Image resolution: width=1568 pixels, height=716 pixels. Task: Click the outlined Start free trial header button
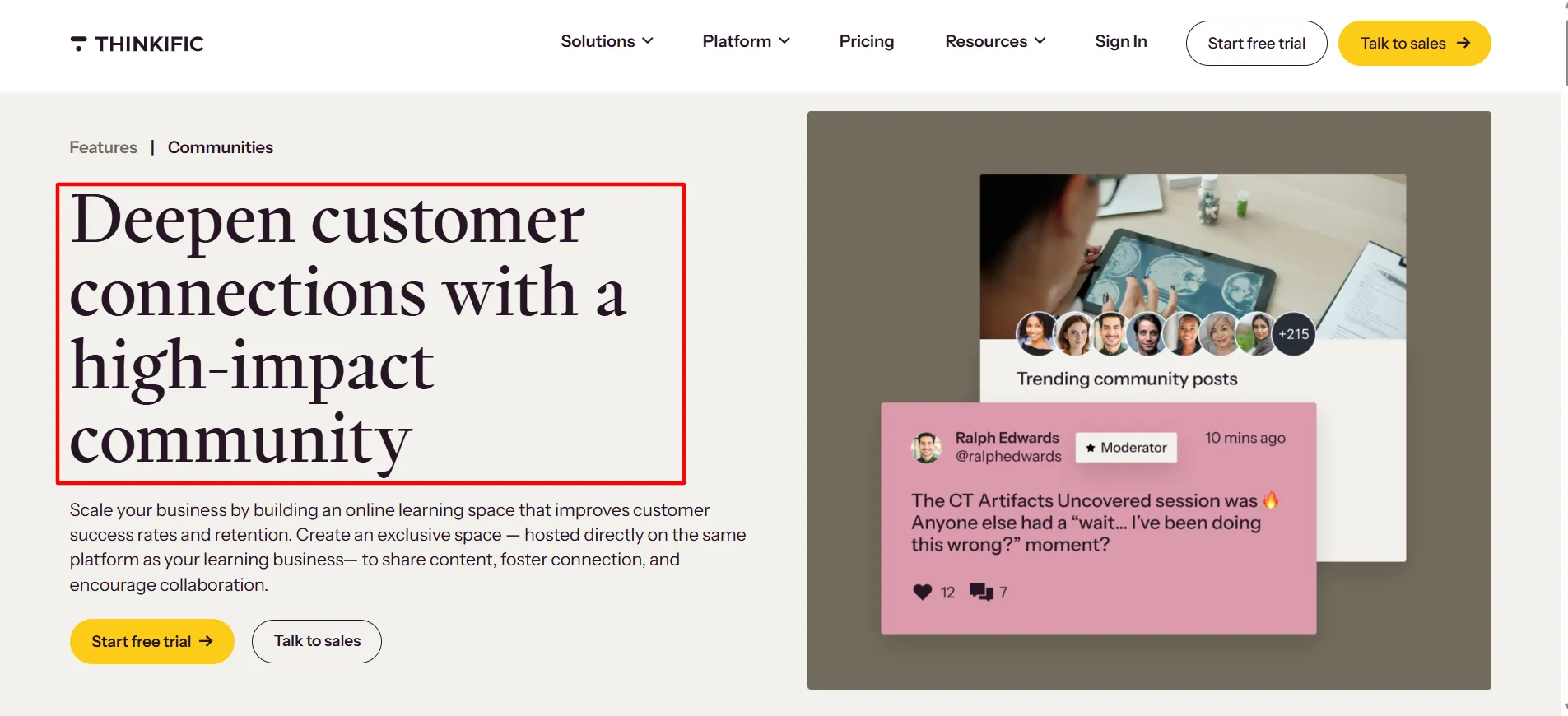click(1257, 43)
